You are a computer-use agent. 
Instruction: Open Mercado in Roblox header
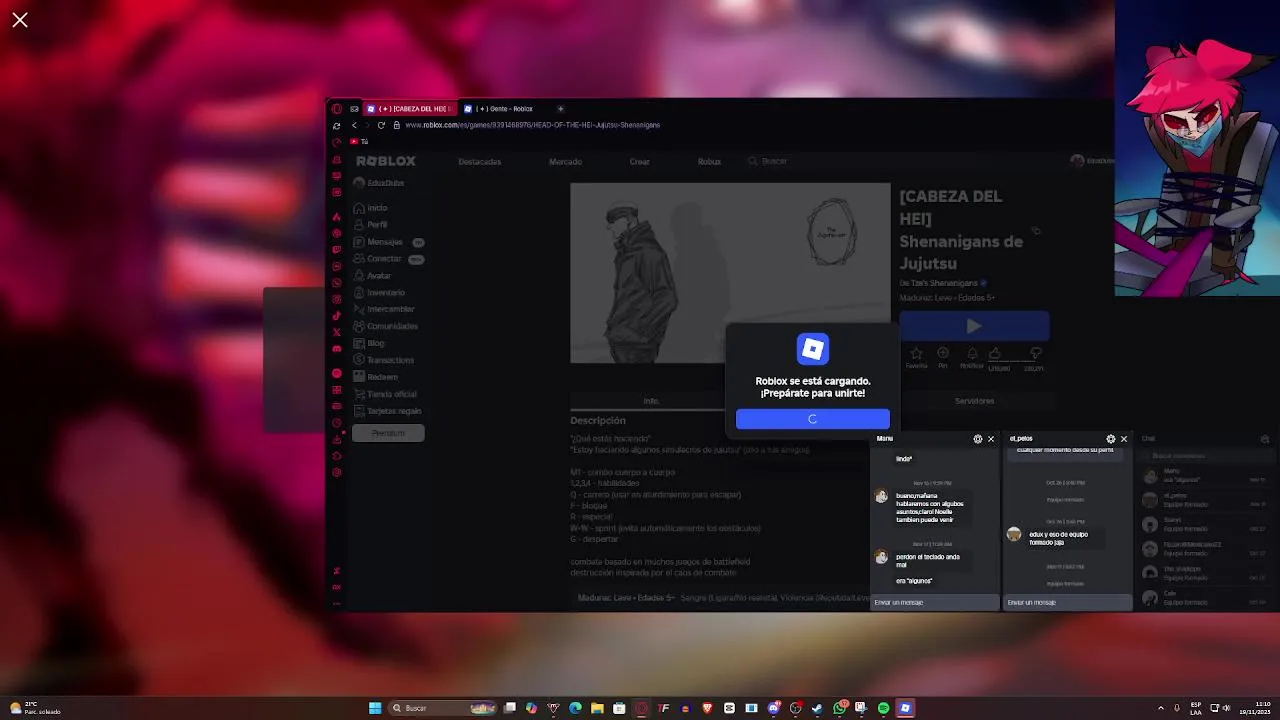(565, 161)
